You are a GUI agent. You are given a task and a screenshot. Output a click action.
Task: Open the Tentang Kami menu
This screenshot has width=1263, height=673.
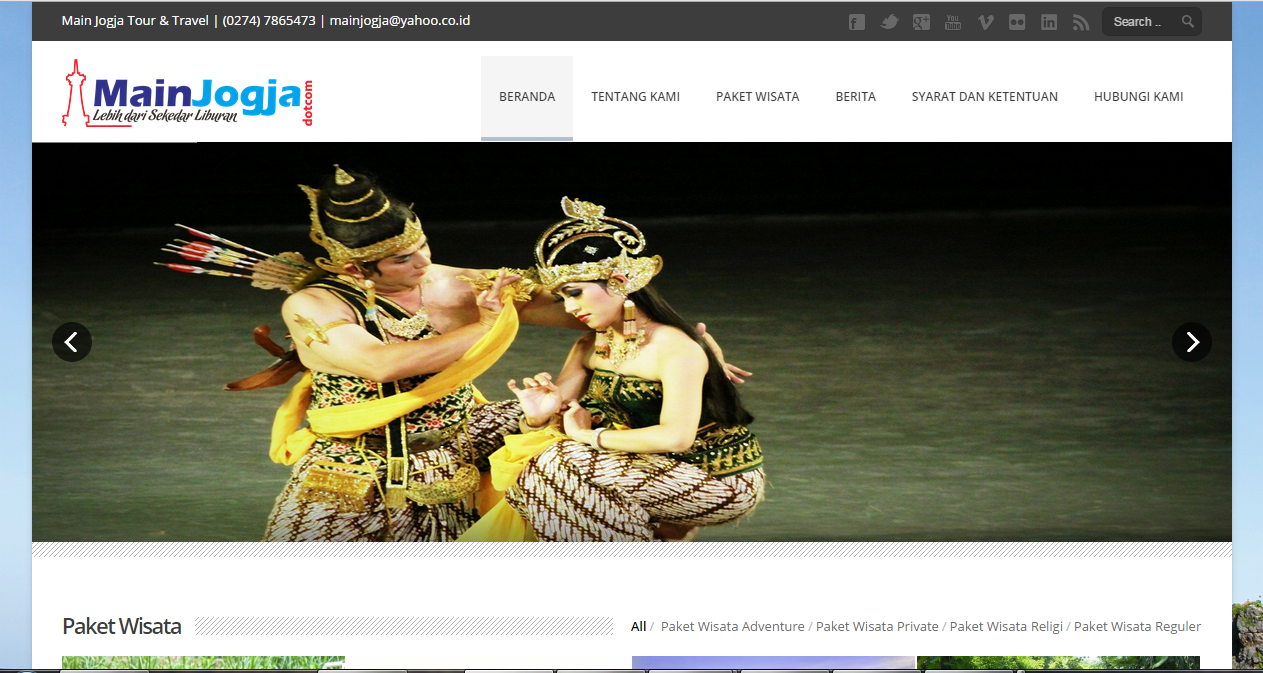point(635,97)
